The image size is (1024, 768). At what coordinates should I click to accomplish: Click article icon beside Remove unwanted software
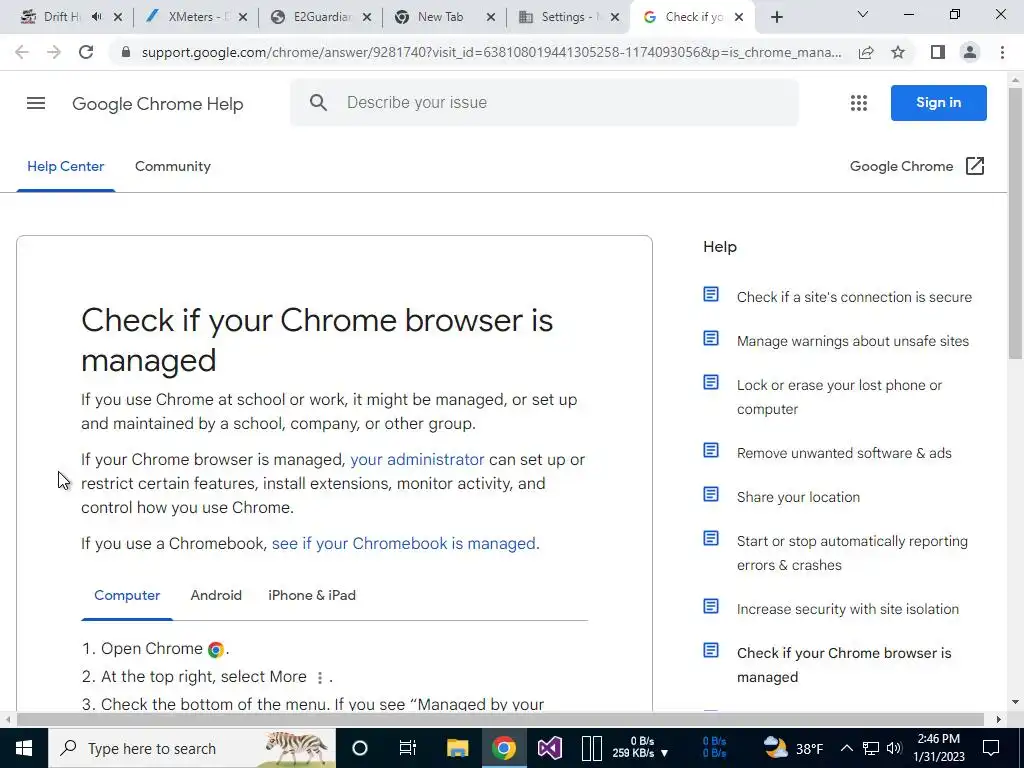click(711, 451)
